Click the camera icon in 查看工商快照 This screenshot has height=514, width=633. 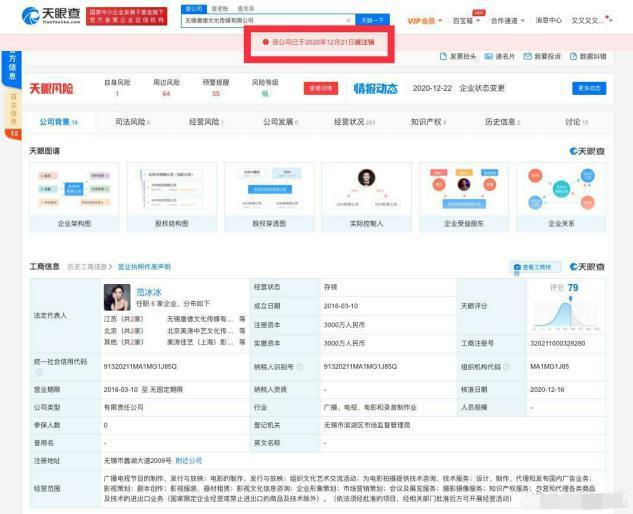(517, 267)
